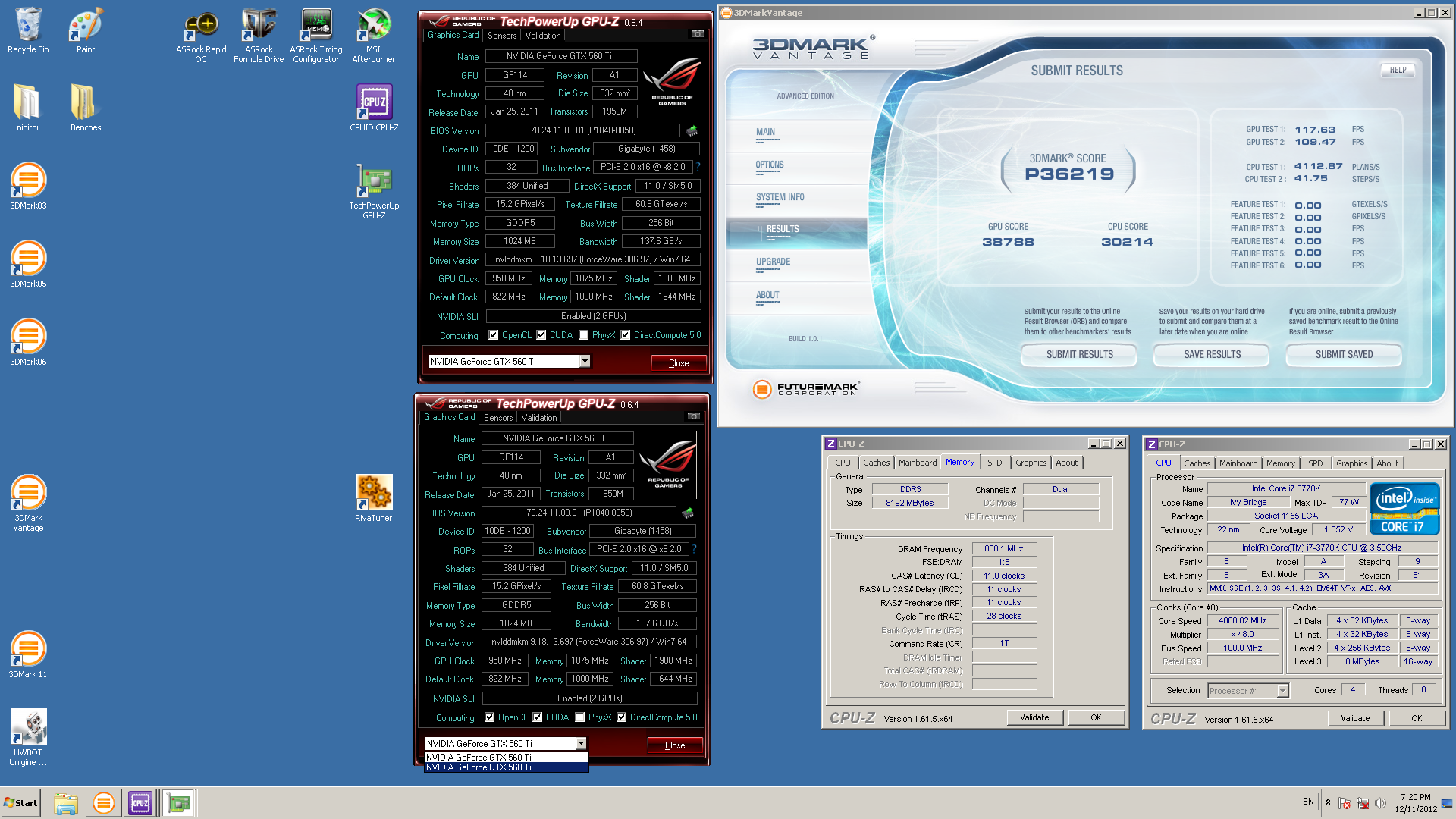This screenshot has width=1456, height=819.
Task: Open the HWBOT Unigine desktop shortcut
Action: (28, 738)
